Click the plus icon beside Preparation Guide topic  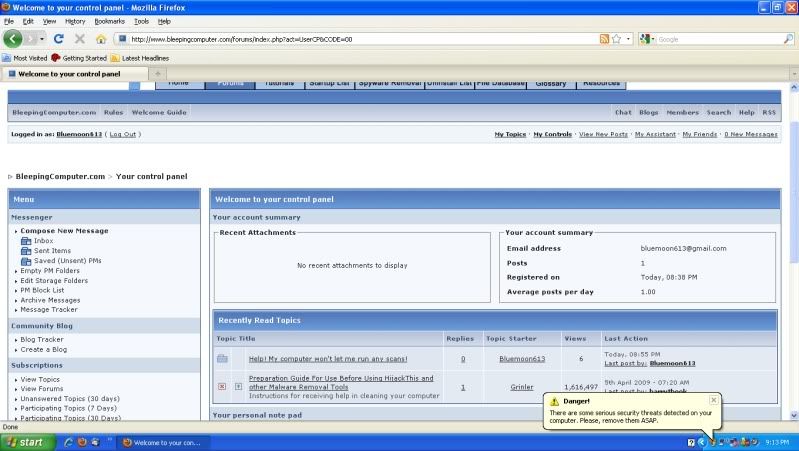(238, 387)
